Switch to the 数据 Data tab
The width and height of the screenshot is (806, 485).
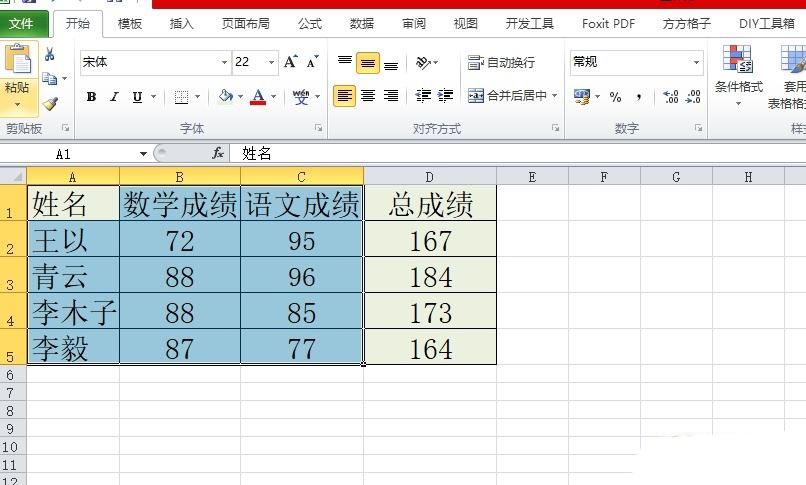362,24
